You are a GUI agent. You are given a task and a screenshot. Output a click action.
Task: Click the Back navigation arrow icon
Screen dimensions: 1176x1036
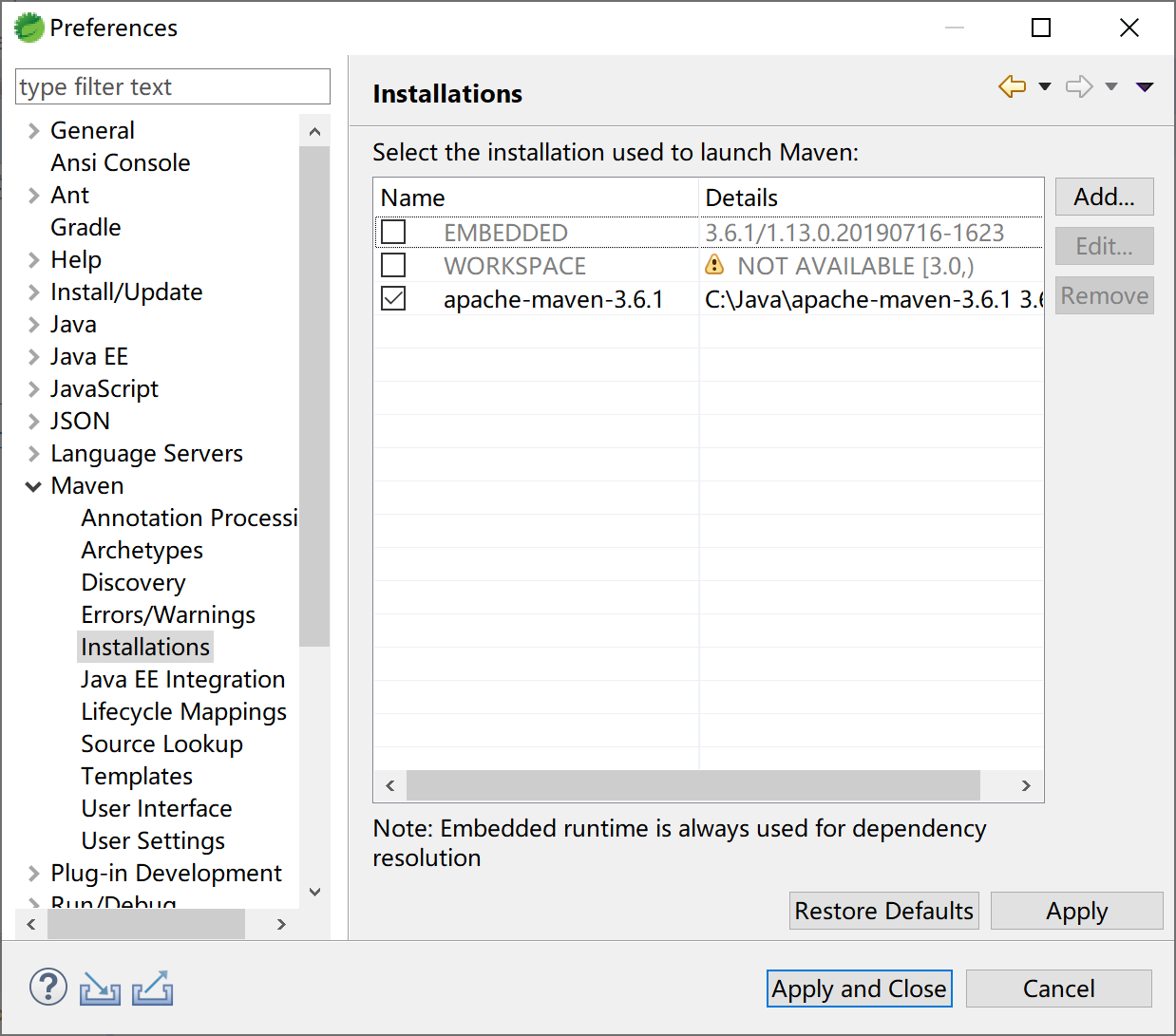1013,87
